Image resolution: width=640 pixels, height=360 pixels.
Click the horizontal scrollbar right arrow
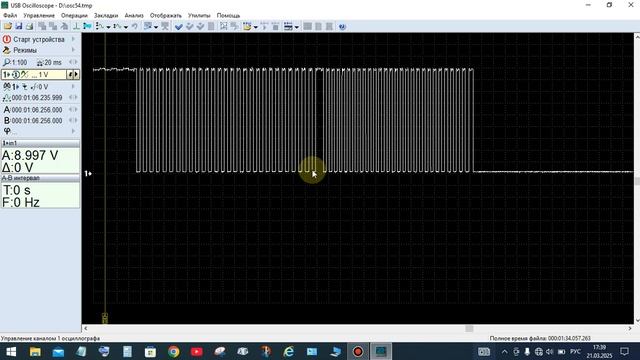click(630, 328)
